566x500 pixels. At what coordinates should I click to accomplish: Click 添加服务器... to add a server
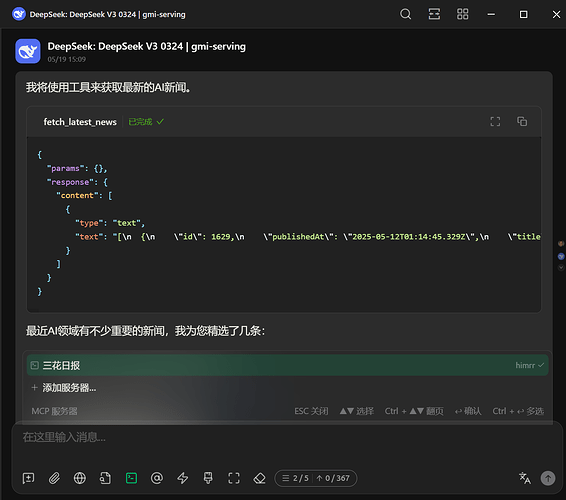(x=69, y=388)
